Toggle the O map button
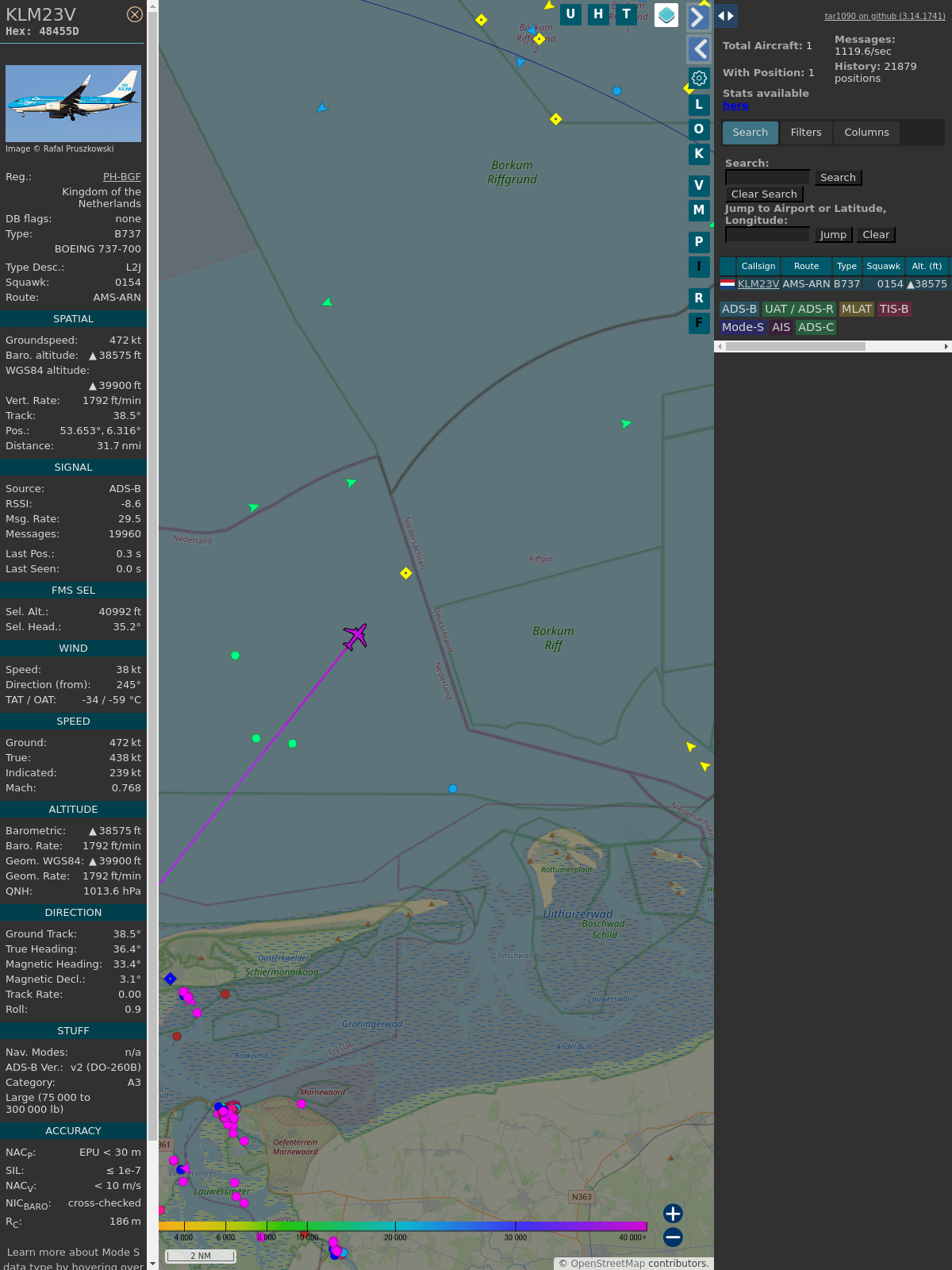952x1270 pixels. pos(699,129)
